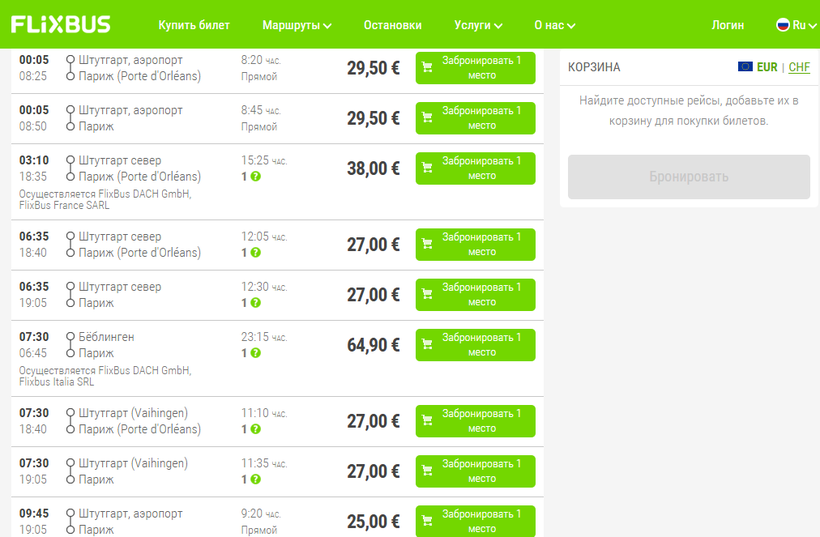
Task: Select EUR currency
Action: [x=767, y=67]
